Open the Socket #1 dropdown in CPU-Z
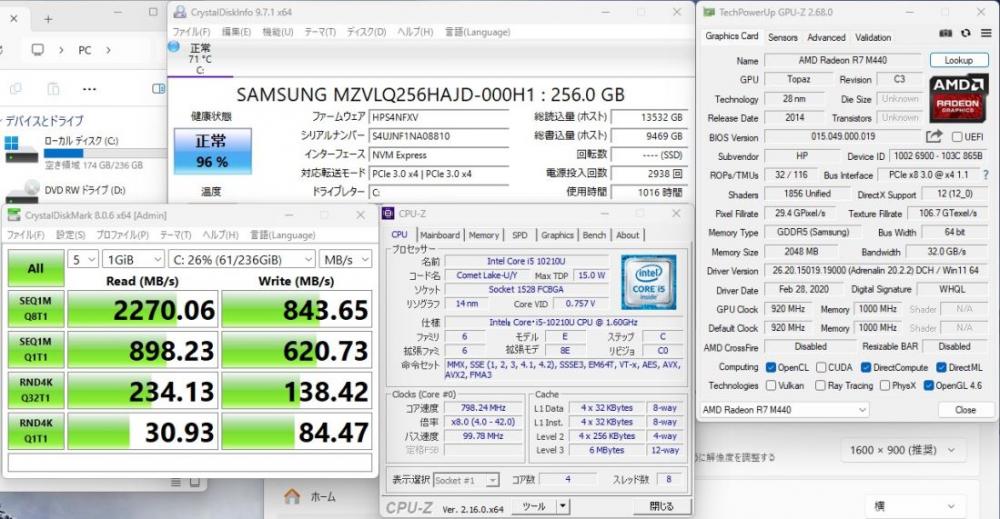 tap(466, 480)
